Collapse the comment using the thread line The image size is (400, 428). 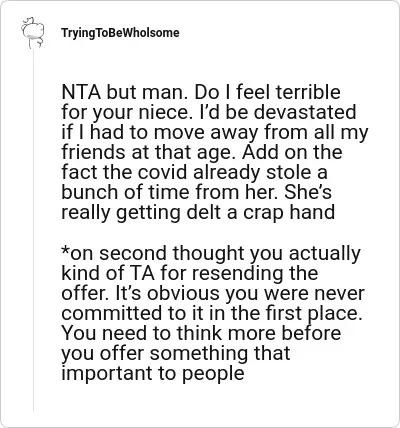(33, 230)
